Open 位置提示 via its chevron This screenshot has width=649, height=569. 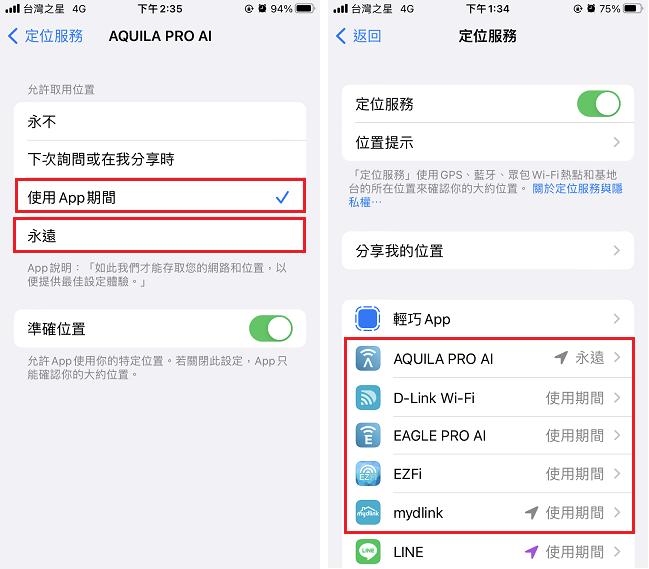(x=616, y=142)
